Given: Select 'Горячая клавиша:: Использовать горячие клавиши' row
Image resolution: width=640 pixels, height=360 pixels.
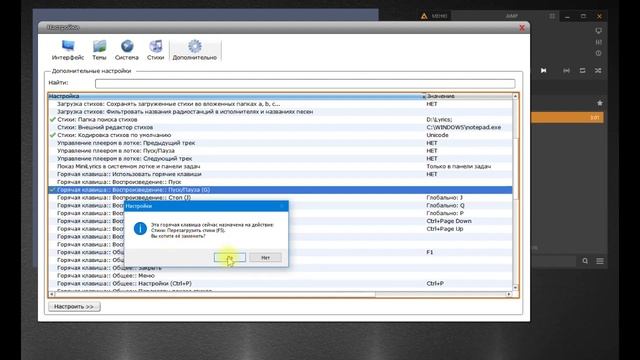Looking at the screenshot, I should pos(280,174).
